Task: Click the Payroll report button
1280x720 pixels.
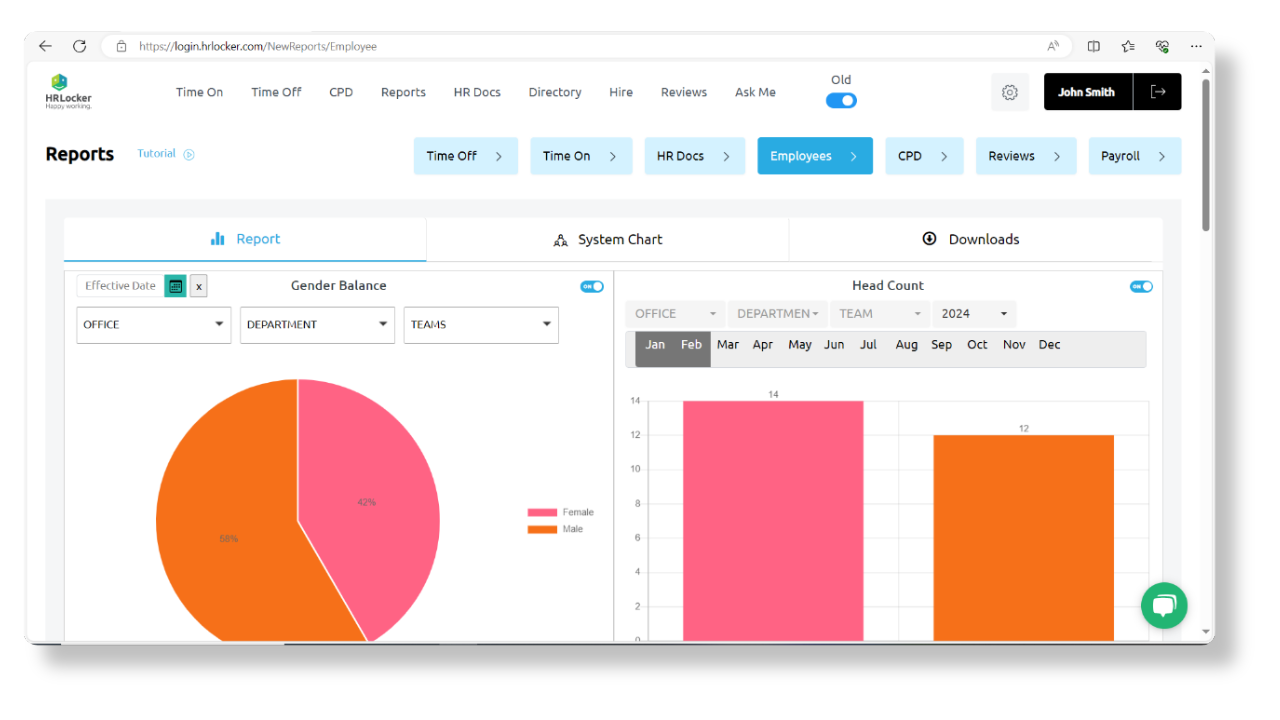Action: pos(1135,156)
